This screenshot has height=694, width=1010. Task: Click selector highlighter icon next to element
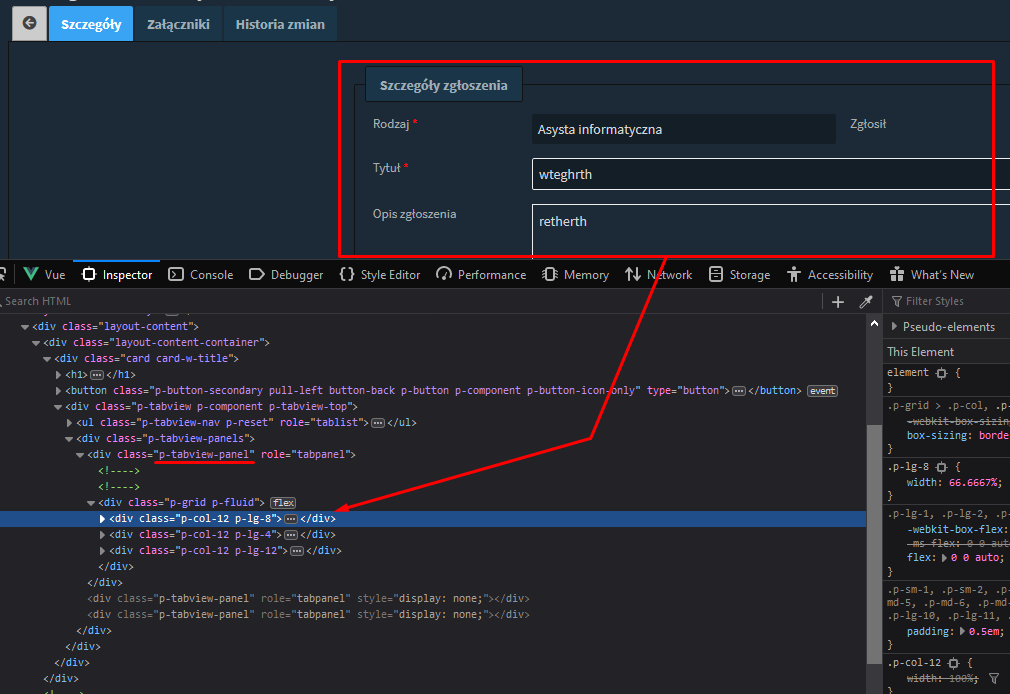[941, 373]
